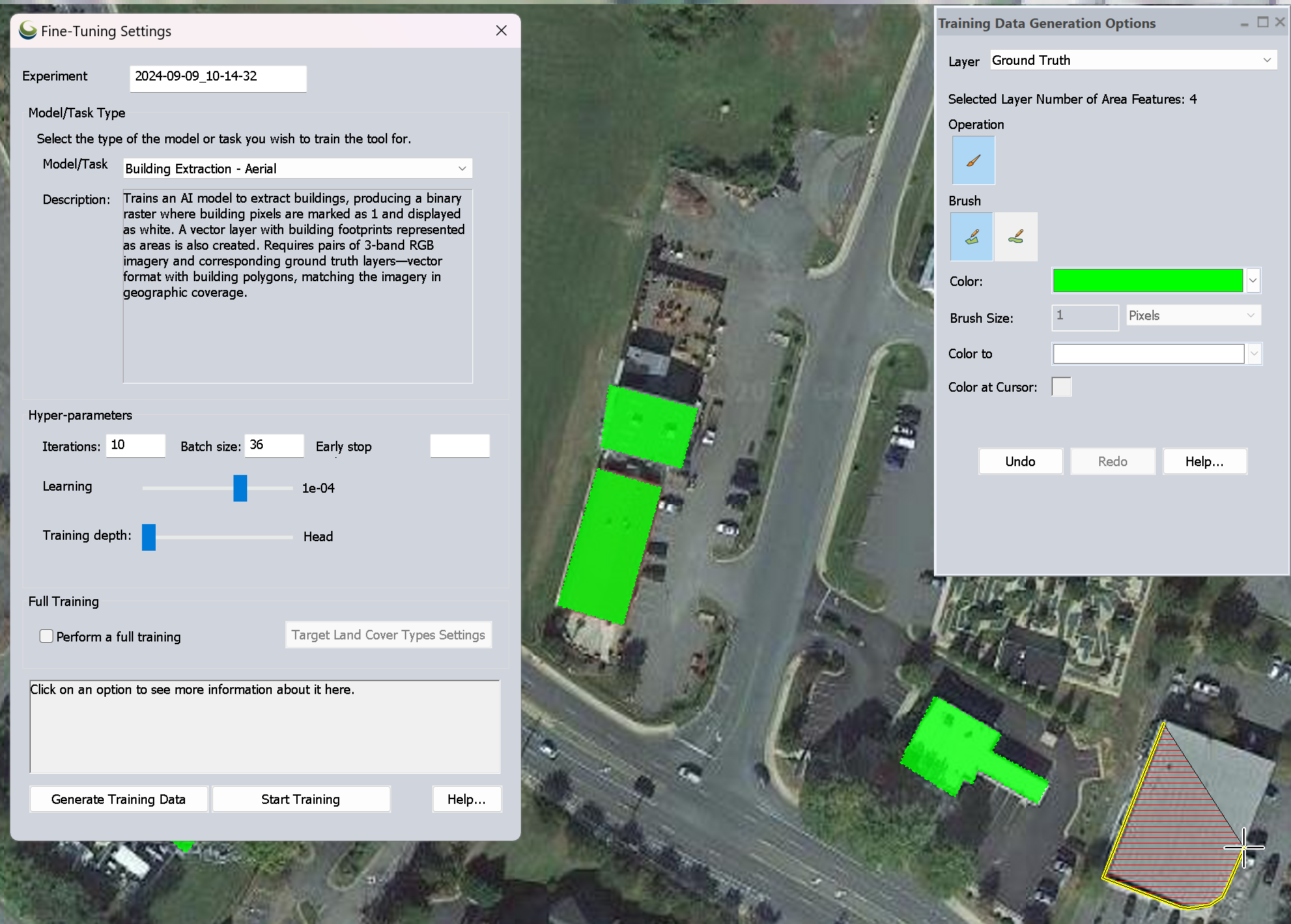Open the Pixels unit dropdown
This screenshot has width=1291, height=924.
pyautogui.click(x=1193, y=315)
